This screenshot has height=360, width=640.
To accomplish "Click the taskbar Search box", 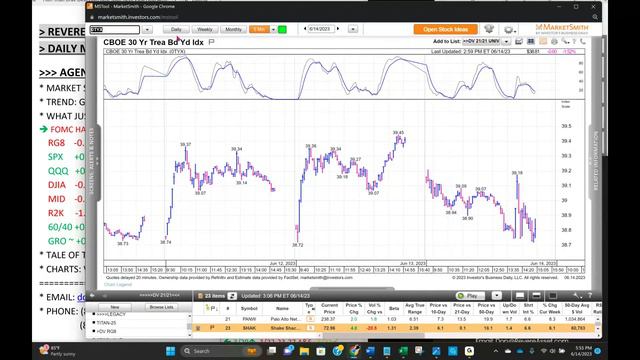I will [x=221, y=351].
